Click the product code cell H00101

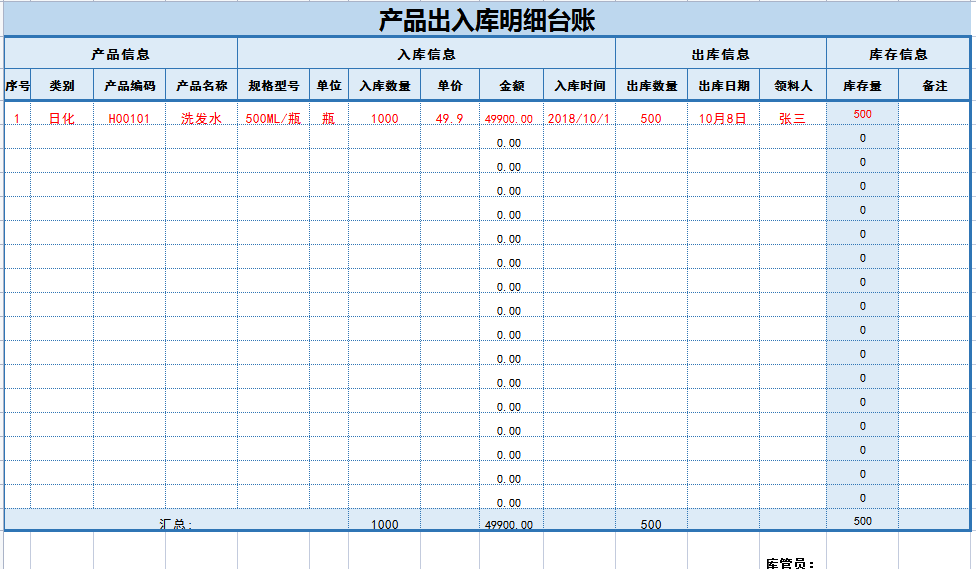pos(129,113)
